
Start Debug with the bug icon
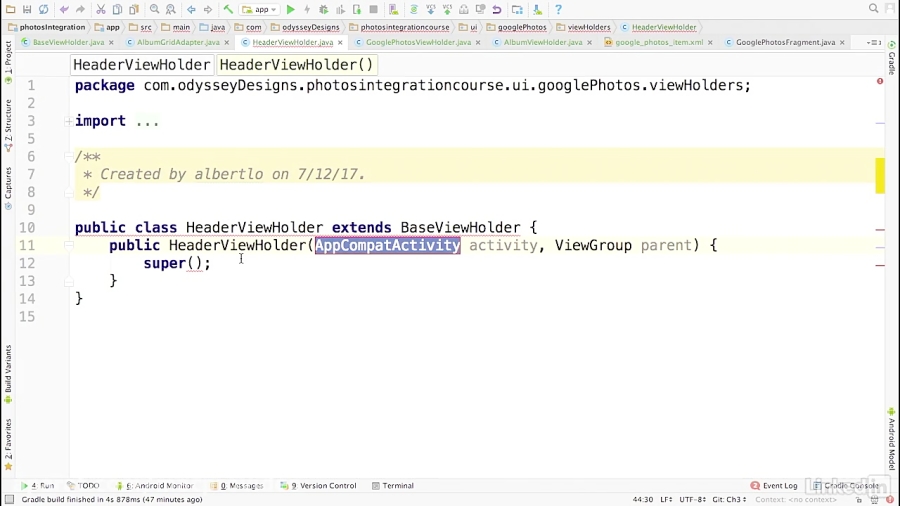[x=324, y=9]
